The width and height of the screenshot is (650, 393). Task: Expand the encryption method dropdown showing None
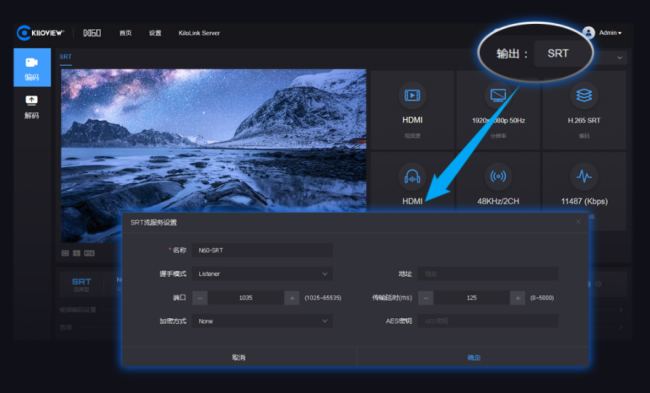pyautogui.click(x=262, y=321)
